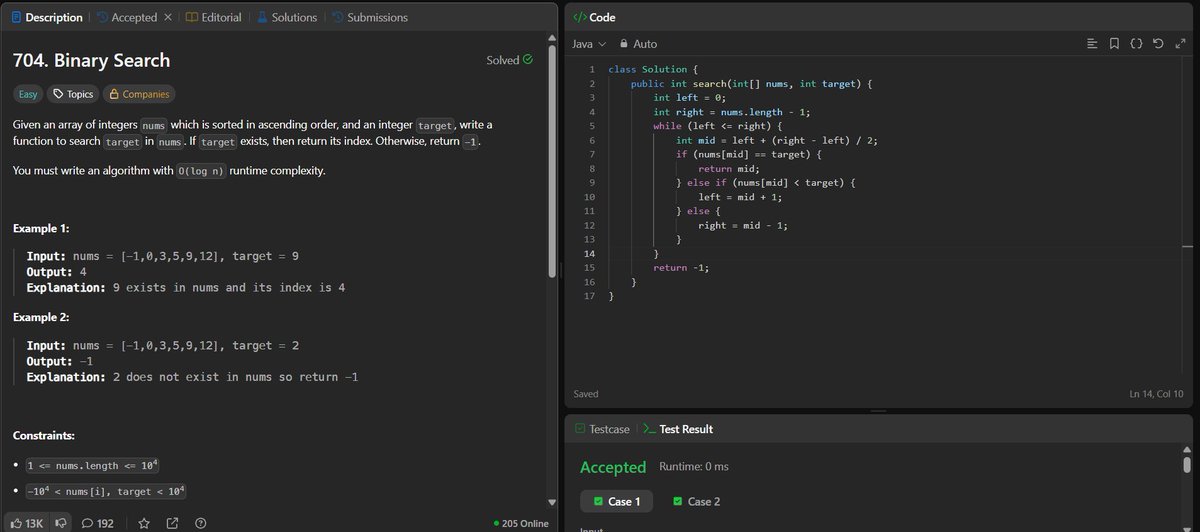Switch to the Testcase tab

click(x=602, y=429)
